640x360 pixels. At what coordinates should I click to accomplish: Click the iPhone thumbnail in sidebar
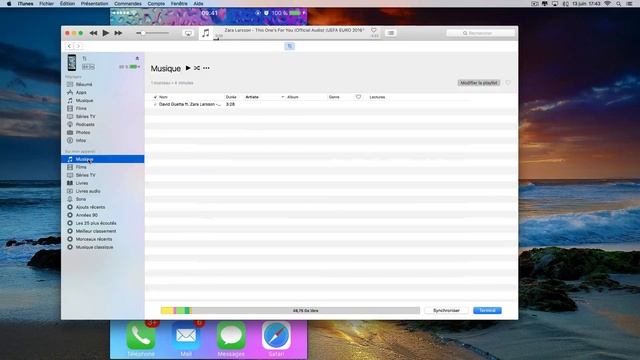click(72, 62)
